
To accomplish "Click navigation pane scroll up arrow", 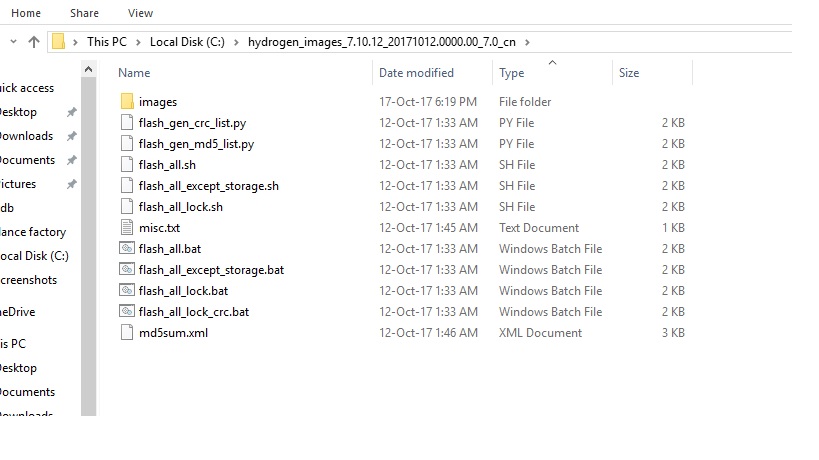I will coord(89,69).
